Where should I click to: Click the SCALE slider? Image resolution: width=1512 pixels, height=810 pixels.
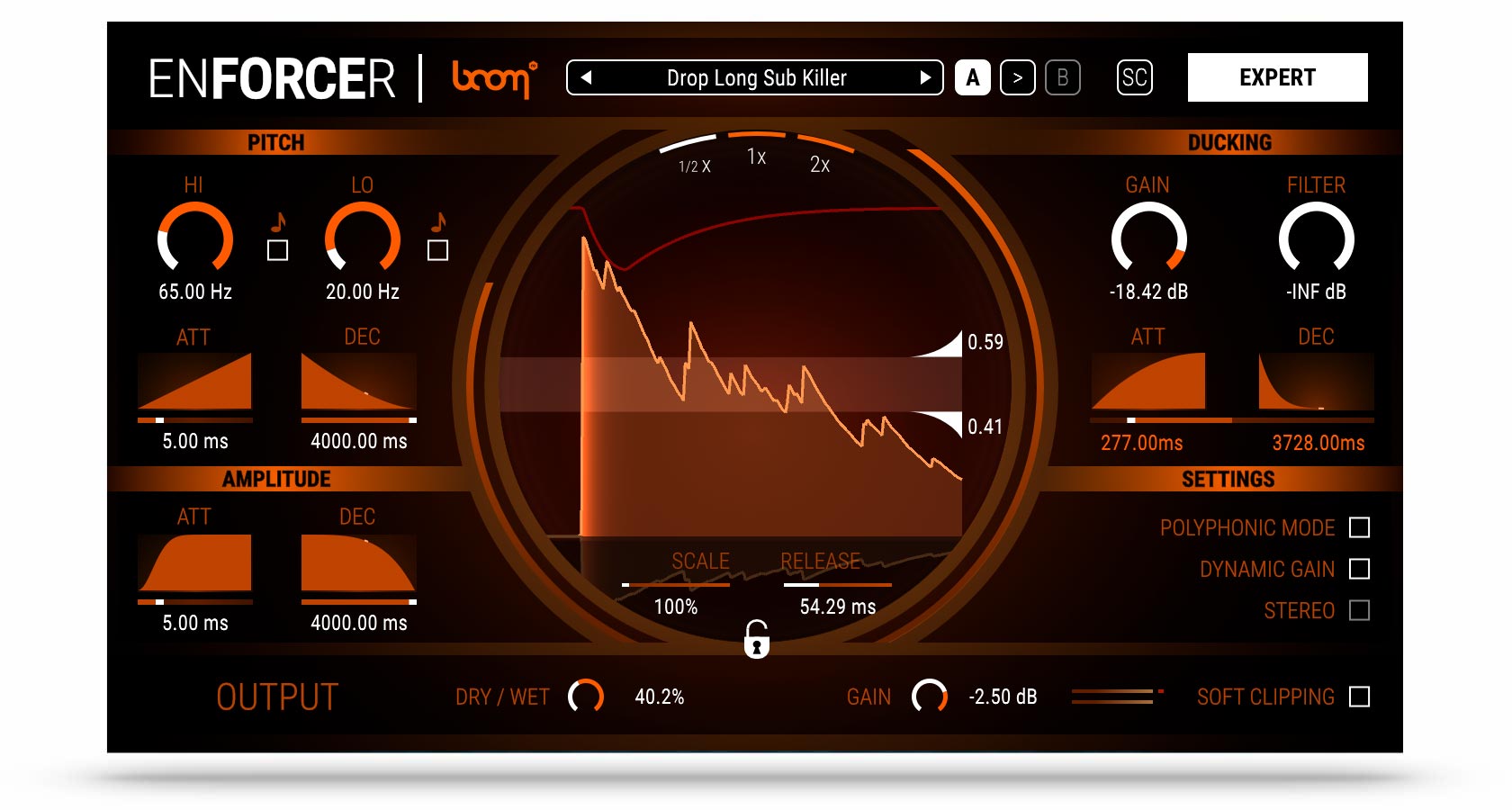click(676, 584)
